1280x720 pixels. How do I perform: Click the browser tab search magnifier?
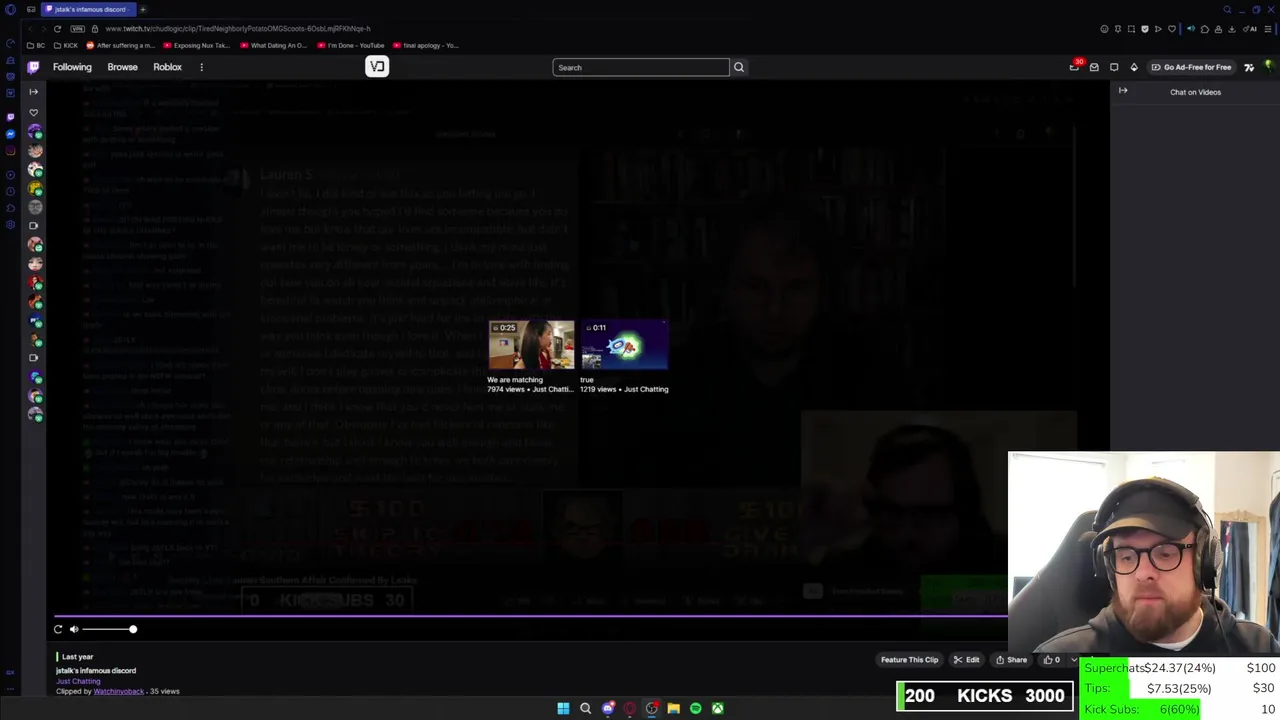tap(1227, 9)
